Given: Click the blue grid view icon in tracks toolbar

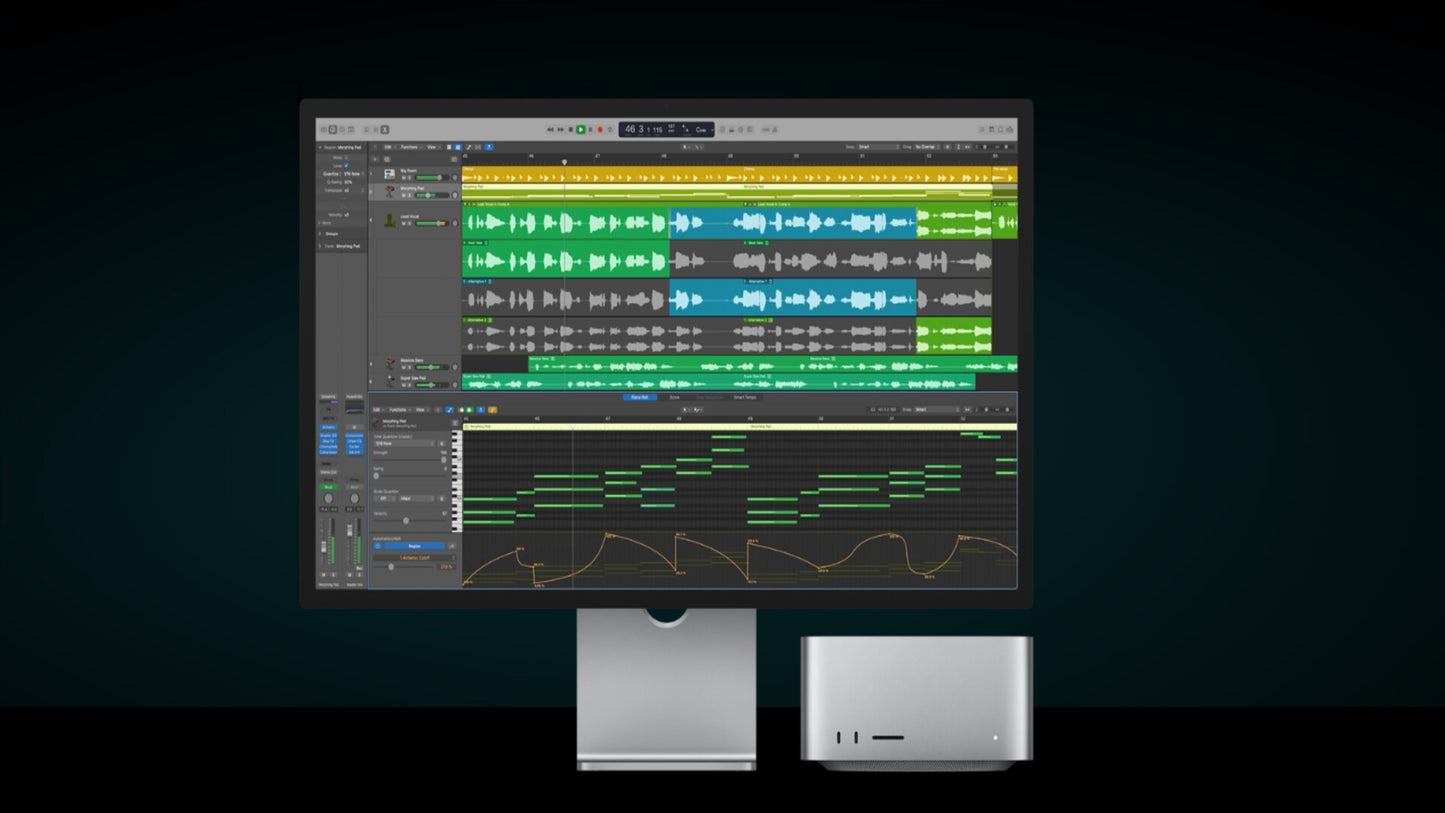Looking at the screenshot, I should [458, 147].
